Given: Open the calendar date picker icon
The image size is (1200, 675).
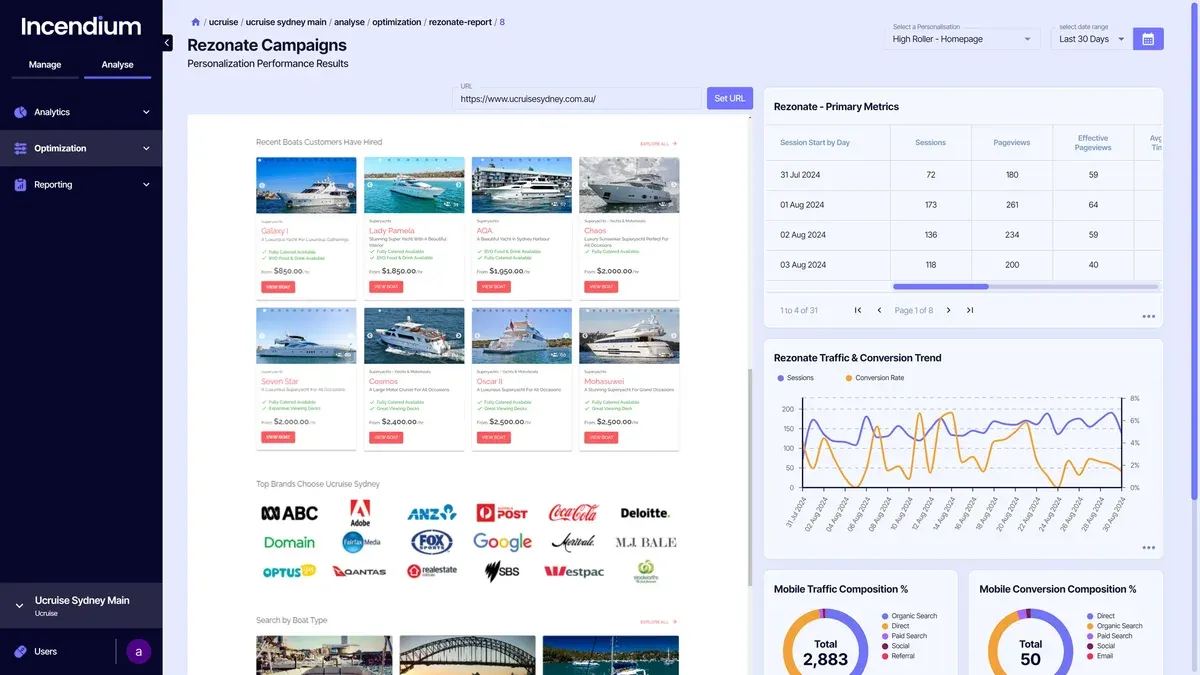Looking at the screenshot, I should (x=1148, y=39).
